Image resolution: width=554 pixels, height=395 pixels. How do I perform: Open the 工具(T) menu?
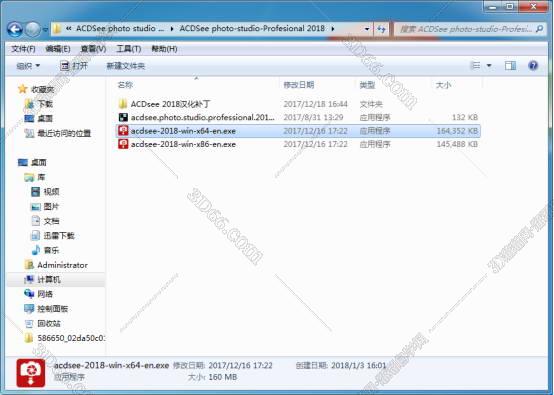pos(129,49)
